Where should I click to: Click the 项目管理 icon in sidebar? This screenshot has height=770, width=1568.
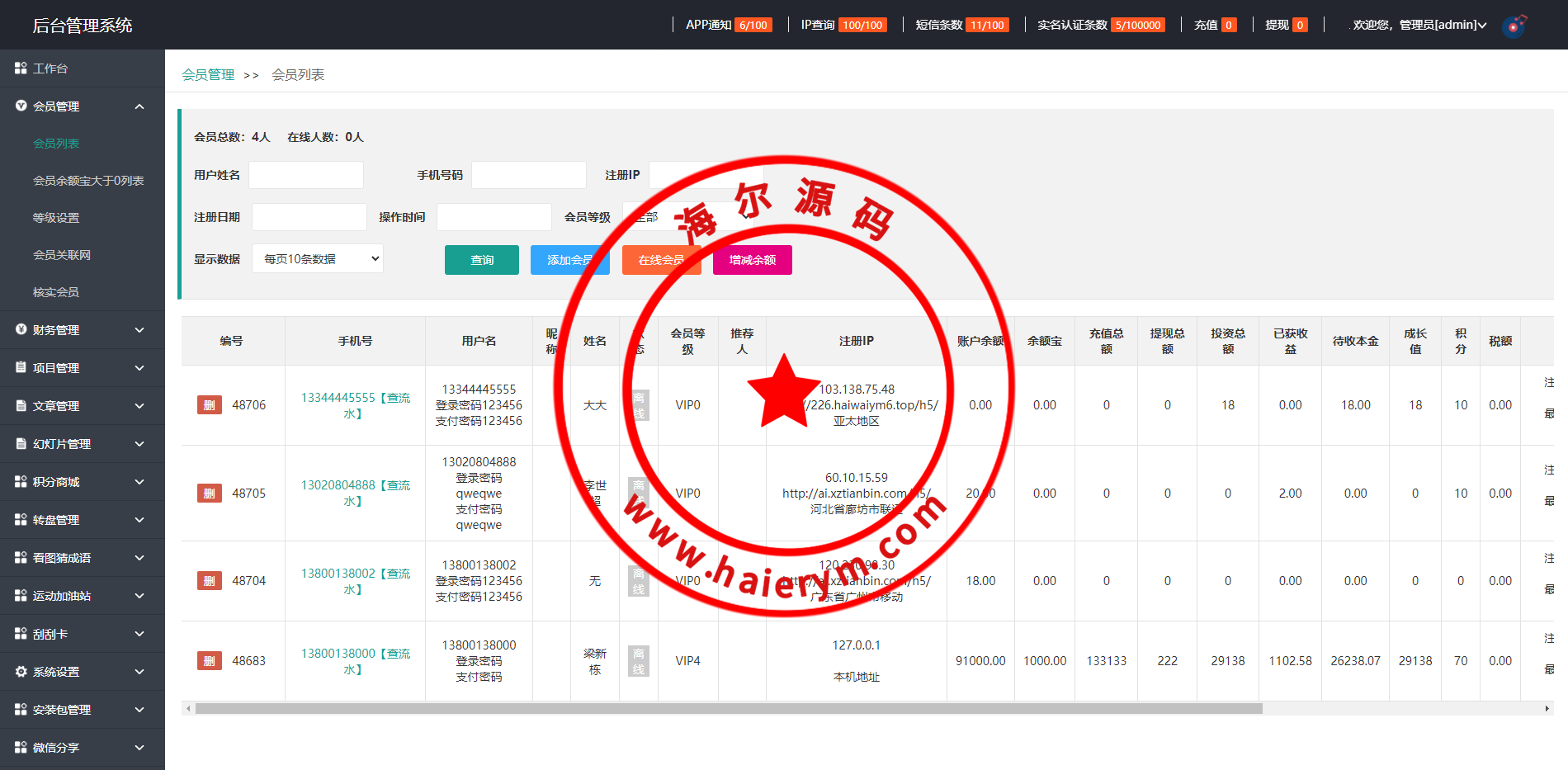pos(21,367)
